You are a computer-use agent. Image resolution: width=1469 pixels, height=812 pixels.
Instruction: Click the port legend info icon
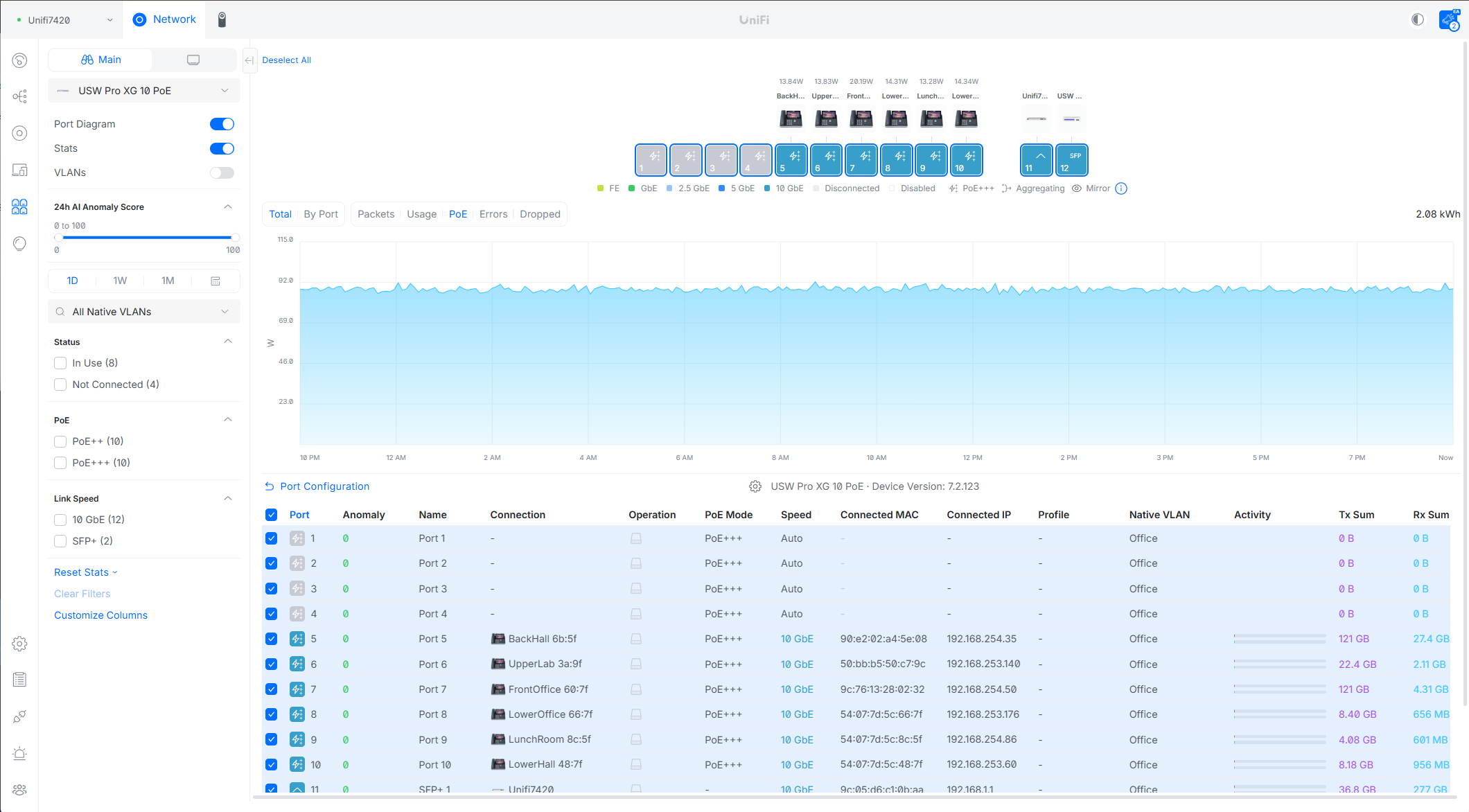coord(1121,188)
